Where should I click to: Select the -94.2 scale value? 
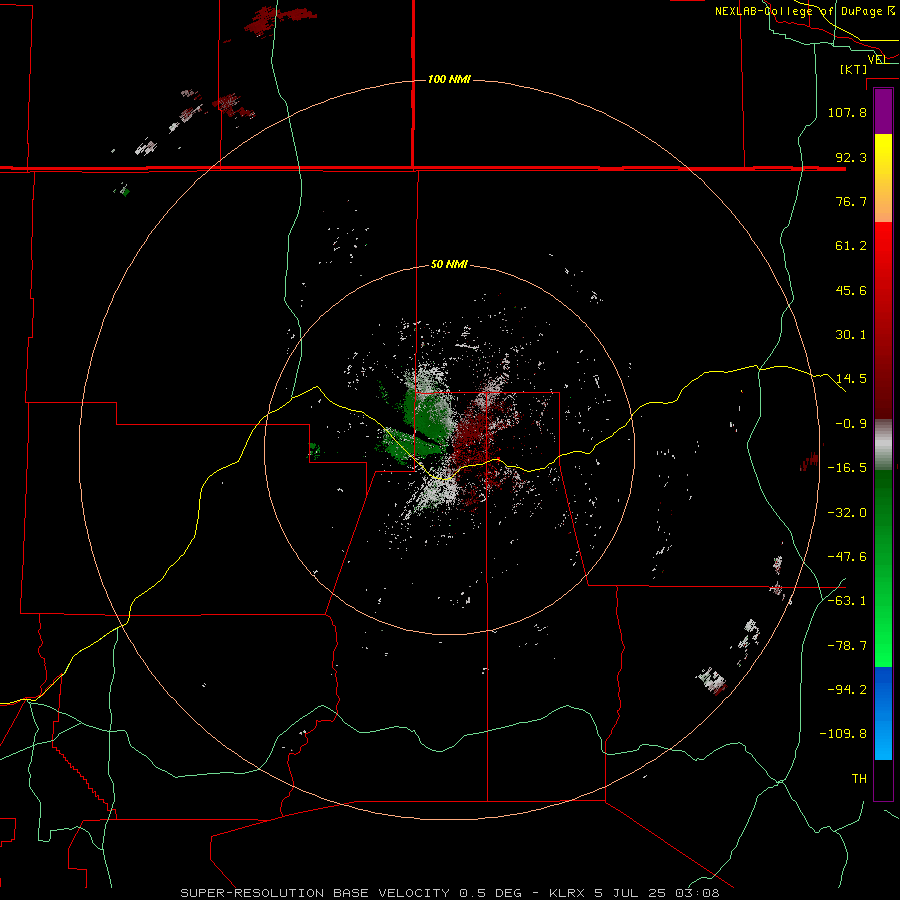847,690
